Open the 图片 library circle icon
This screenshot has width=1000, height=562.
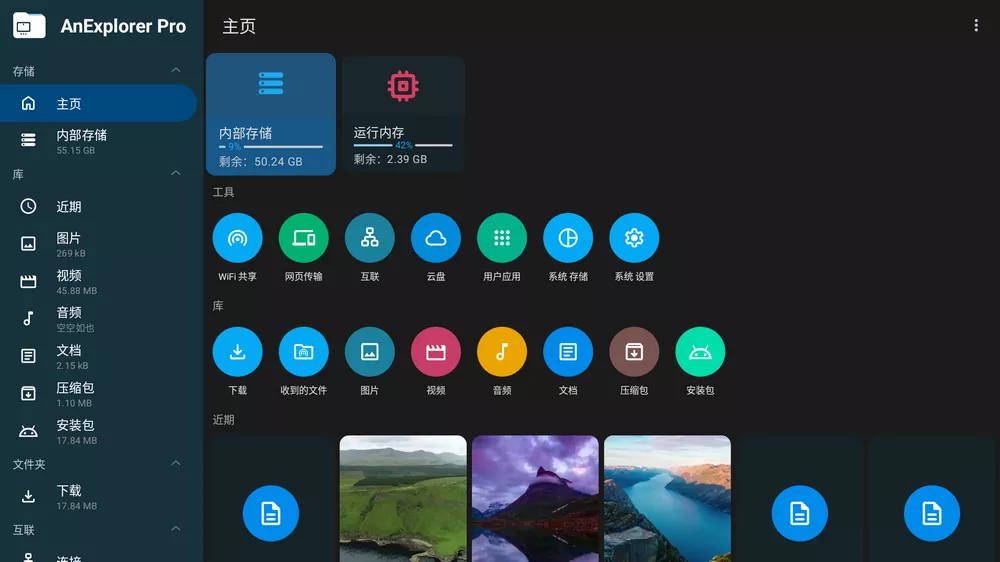[x=370, y=351]
